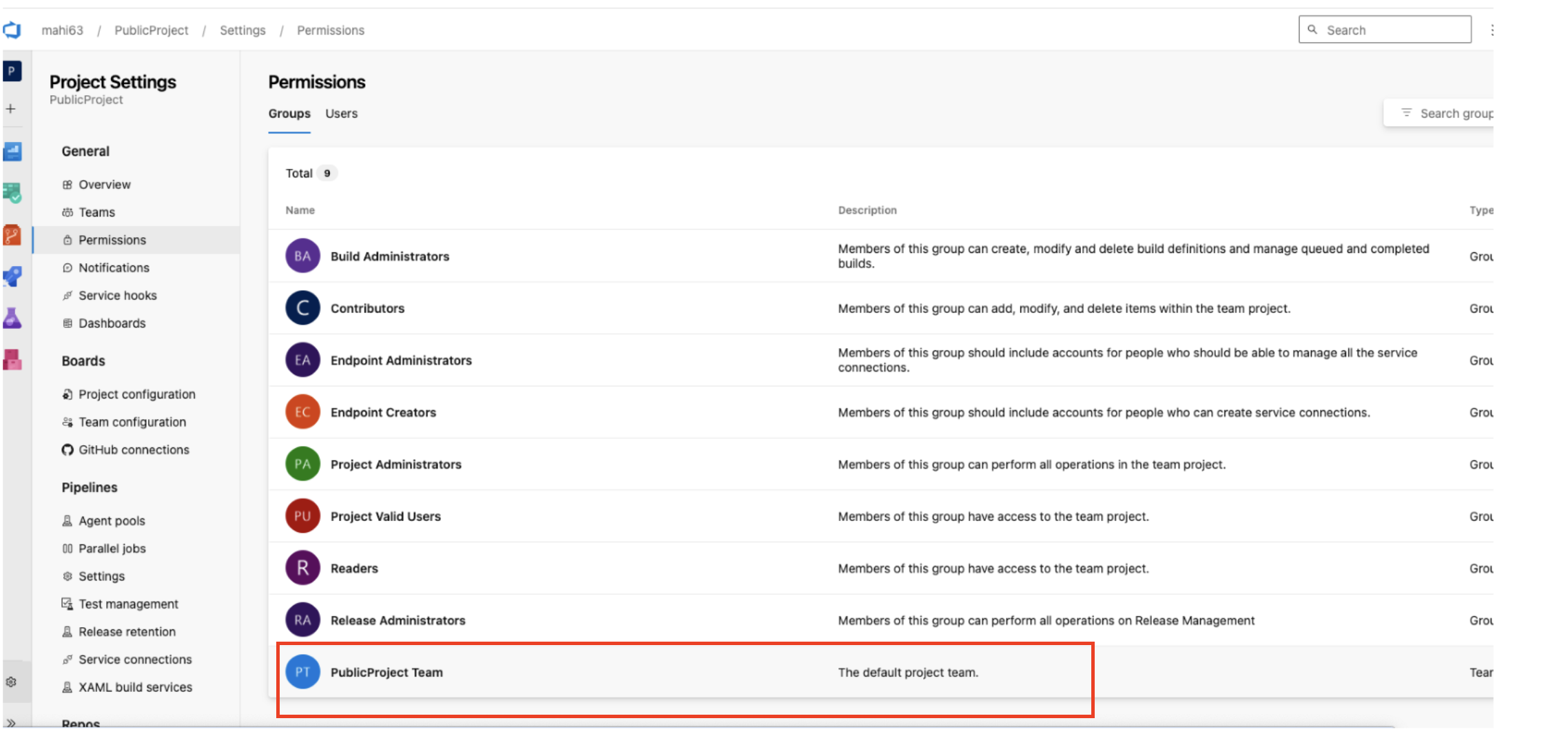Click the Name column header
Viewport: 1568px width, 734px height.
(300, 210)
